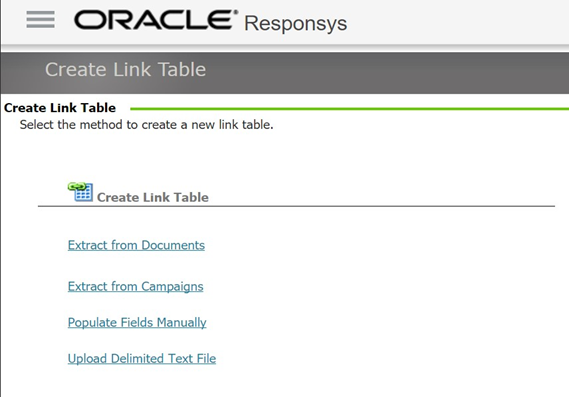Click the gray Create Link Table banner title
Viewport: 569px width, 397px height.
coord(125,69)
